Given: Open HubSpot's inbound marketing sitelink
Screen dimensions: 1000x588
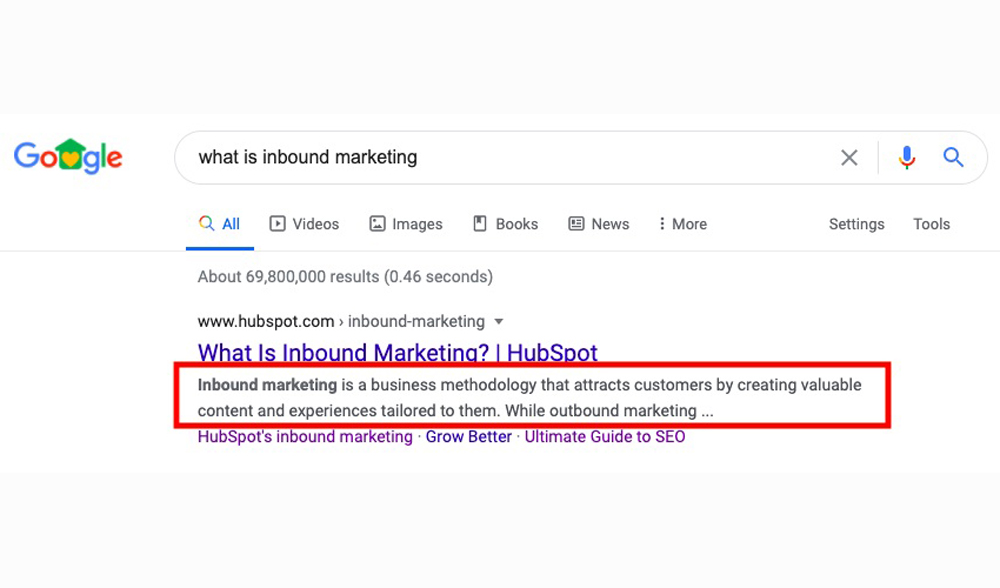Looking at the screenshot, I should click(x=305, y=437).
